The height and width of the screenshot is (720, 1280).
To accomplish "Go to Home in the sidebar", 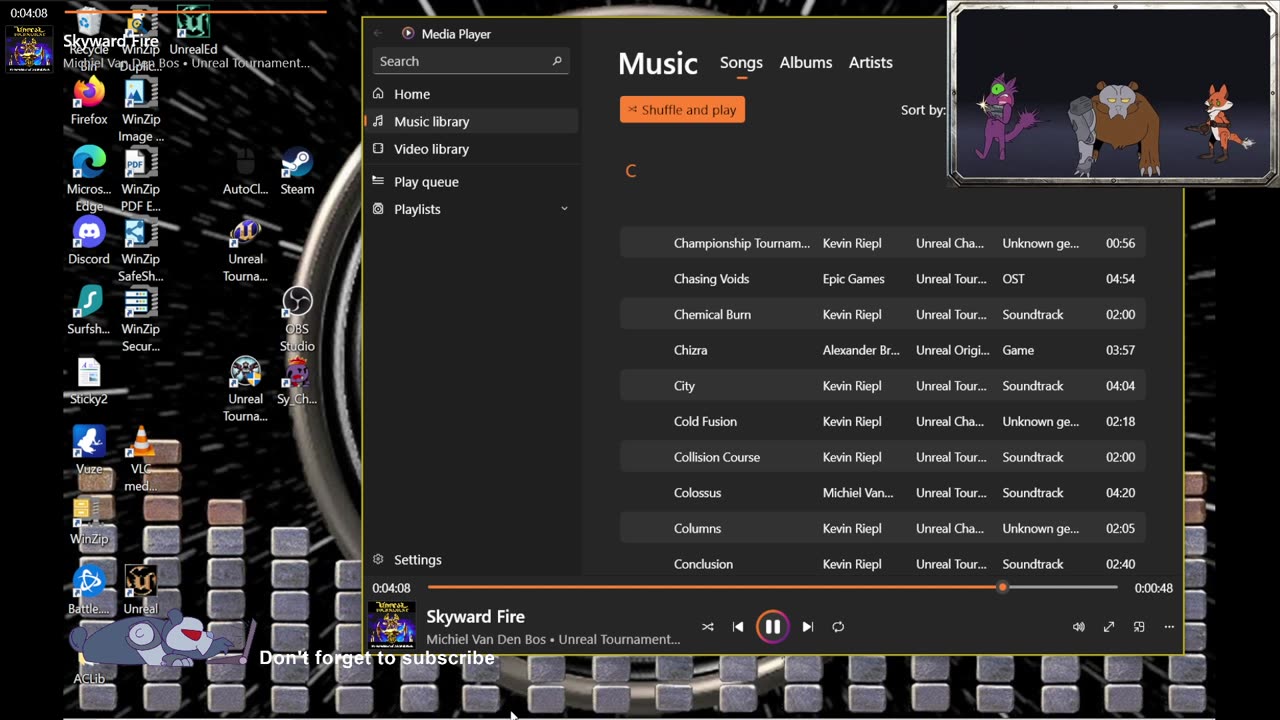I will (x=472, y=94).
